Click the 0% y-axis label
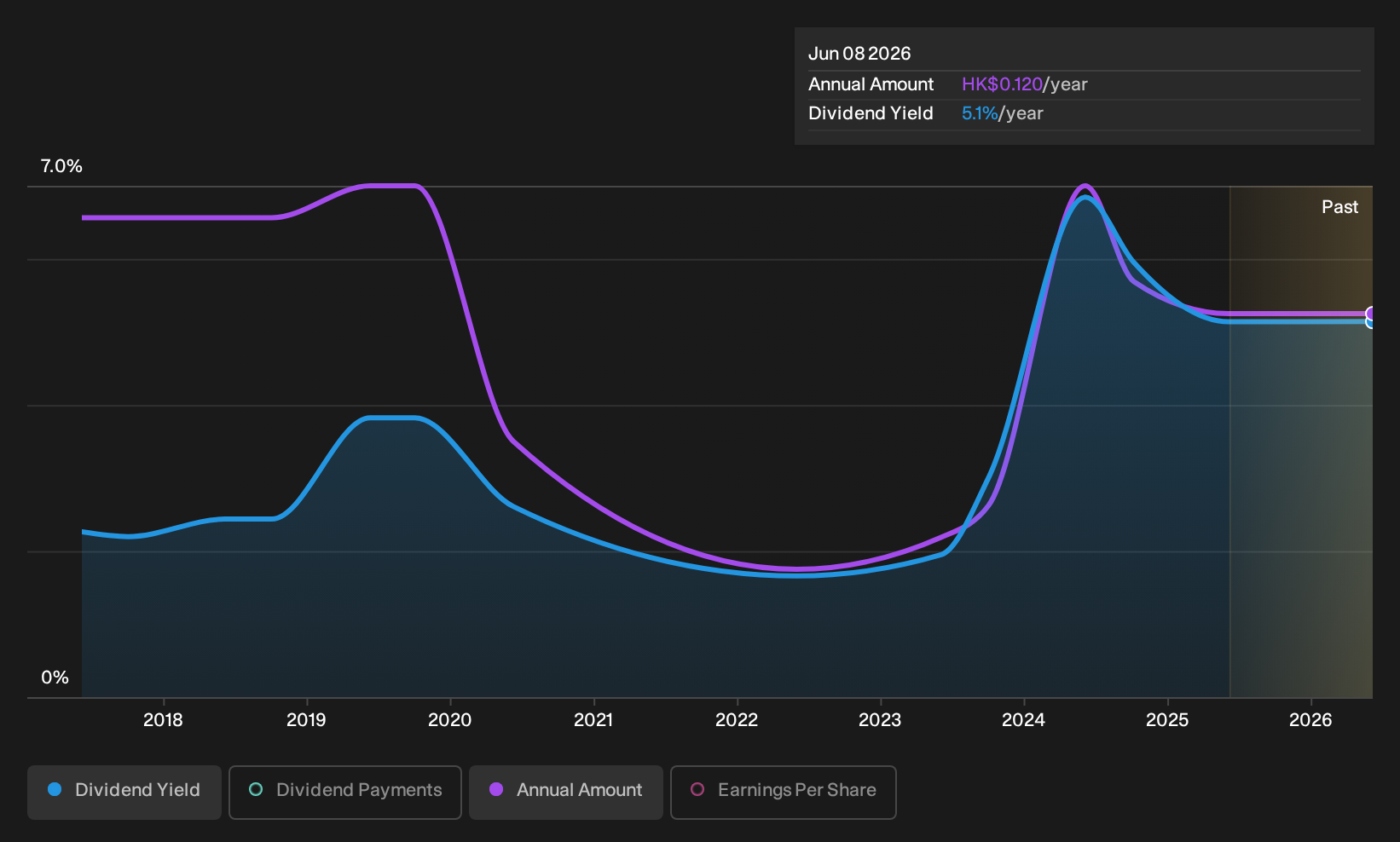Image resolution: width=1400 pixels, height=842 pixels. pos(55,678)
